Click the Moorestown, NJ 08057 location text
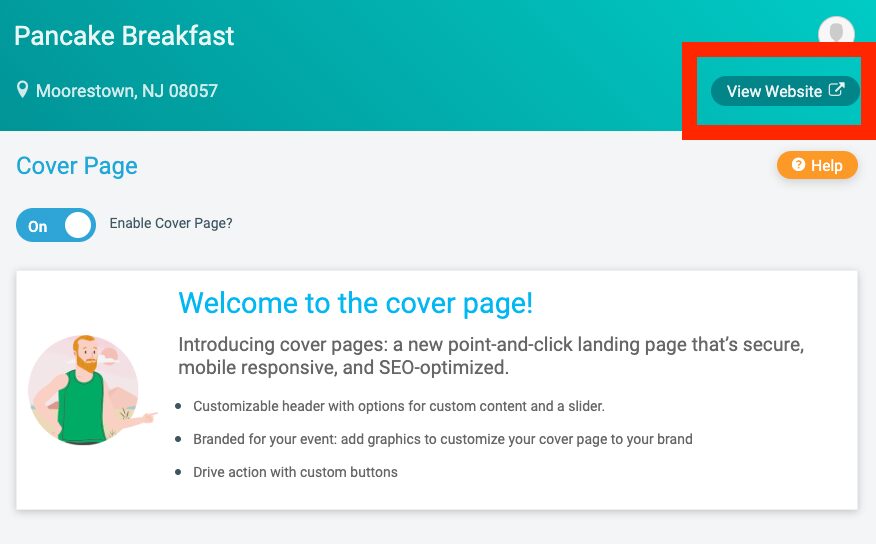The height and width of the screenshot is (544, 876). pyautogui.click(x=127, y=90)
